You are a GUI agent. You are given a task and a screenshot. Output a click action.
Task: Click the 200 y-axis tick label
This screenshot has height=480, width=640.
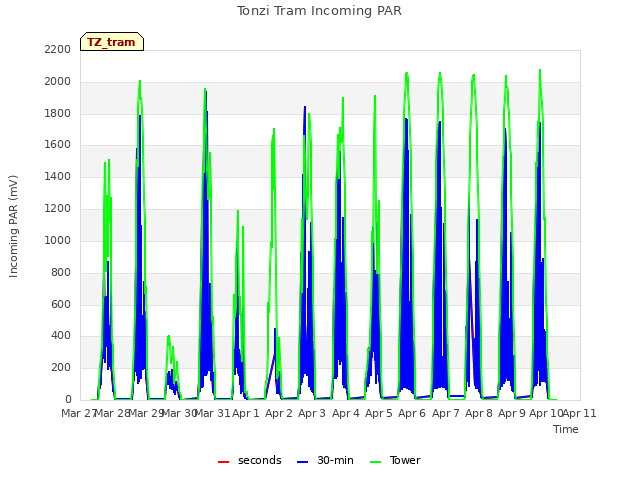[61, 367]
